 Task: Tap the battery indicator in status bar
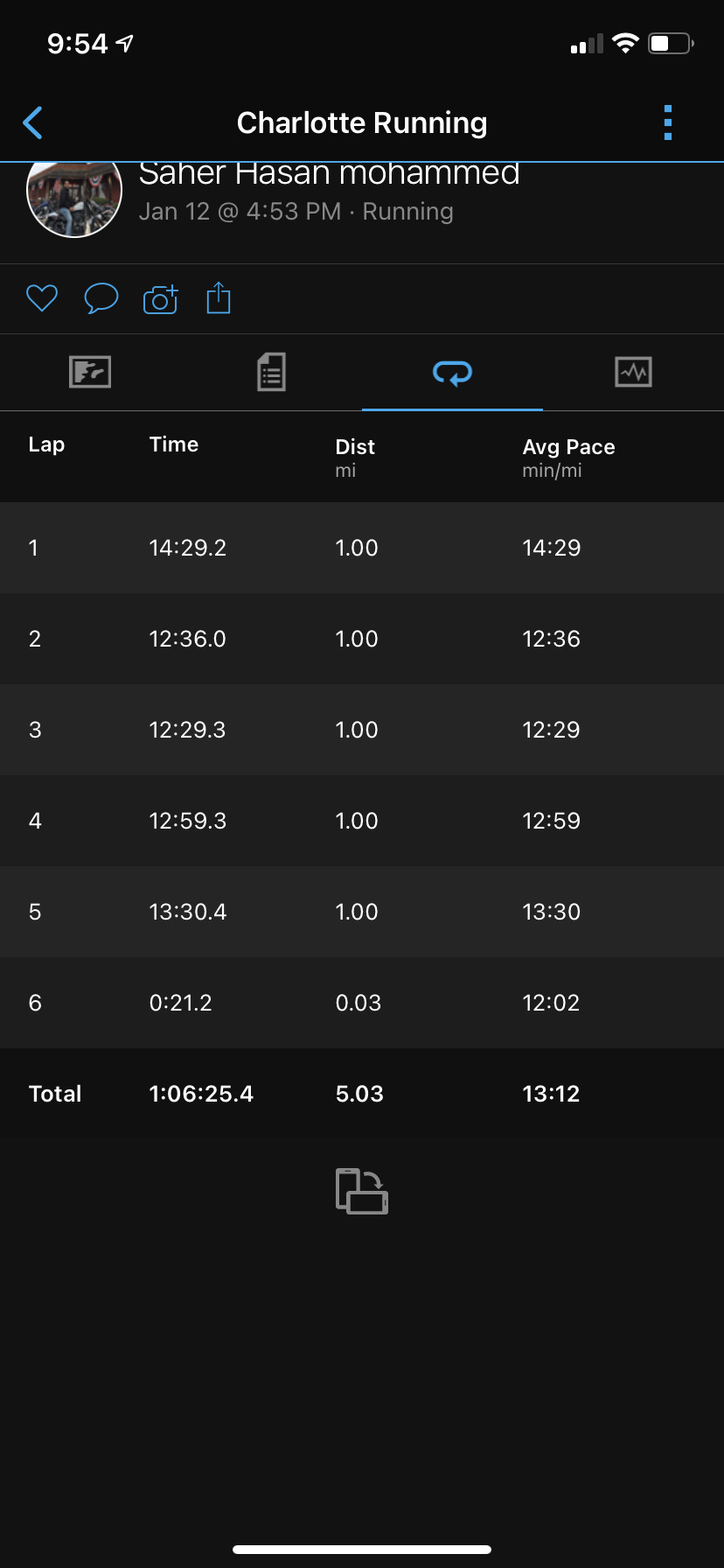pyautogui.click(x=671, y=43)
